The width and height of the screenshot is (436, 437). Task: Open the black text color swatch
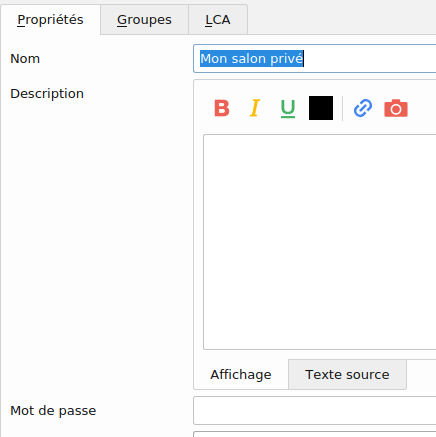[321, 108]
